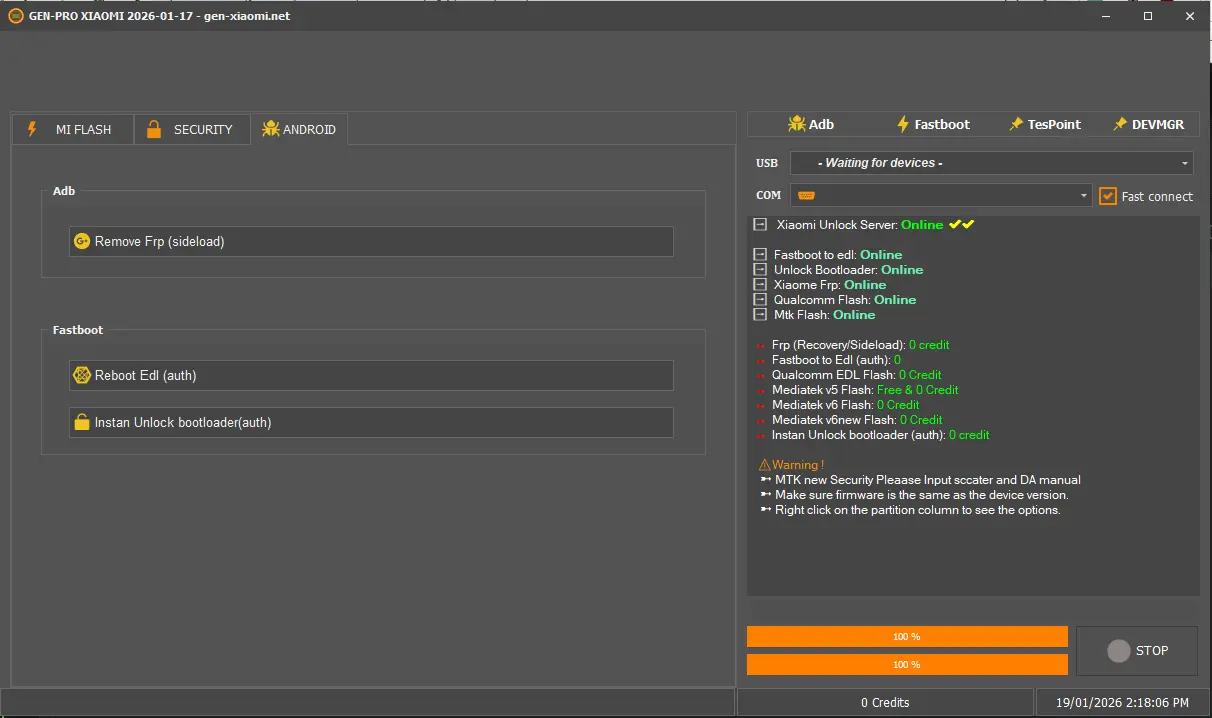This screenshot has width=1212, height=718.
Task: Open the Adb bug-icon toolbar button
Action: (811, 124)
